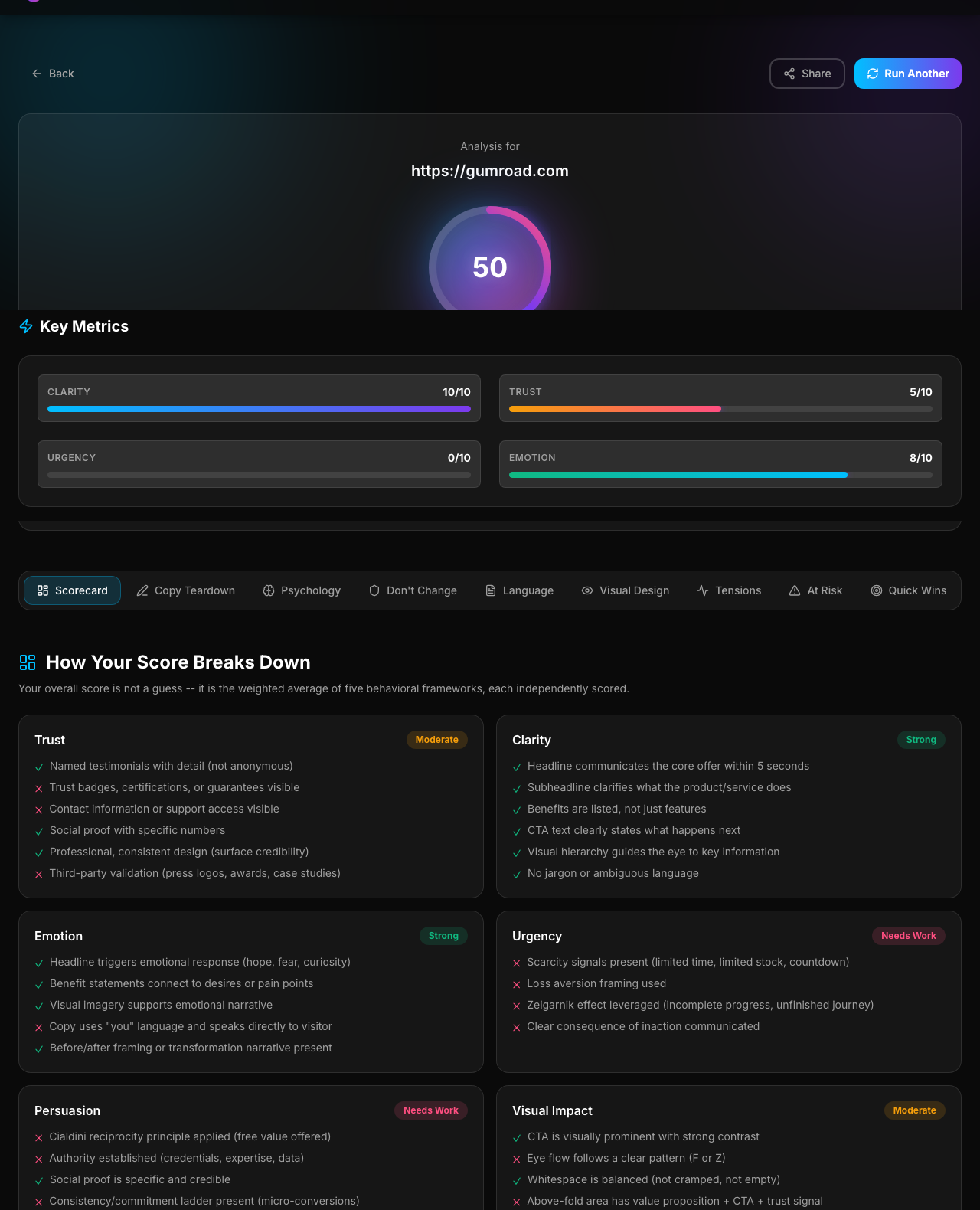The image size is (980, 1210).
Task: Click "Before/after framing or transformation narrative present"
Action: click(x=191, y=1048)
